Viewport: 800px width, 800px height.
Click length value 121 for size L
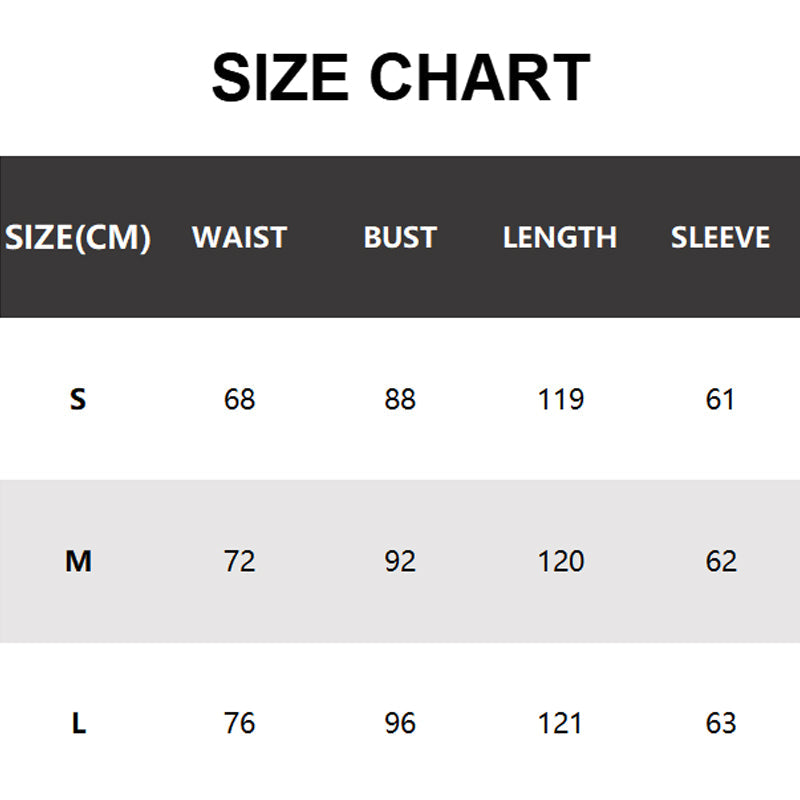pos(560,723)
